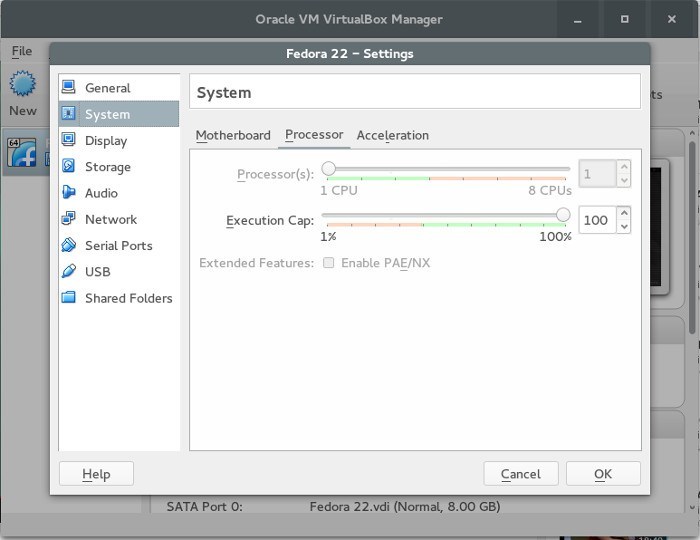The width and height of the screenshot is (700, 540).
Task: Select the Shared Folders folder icon
Action: 68,297
